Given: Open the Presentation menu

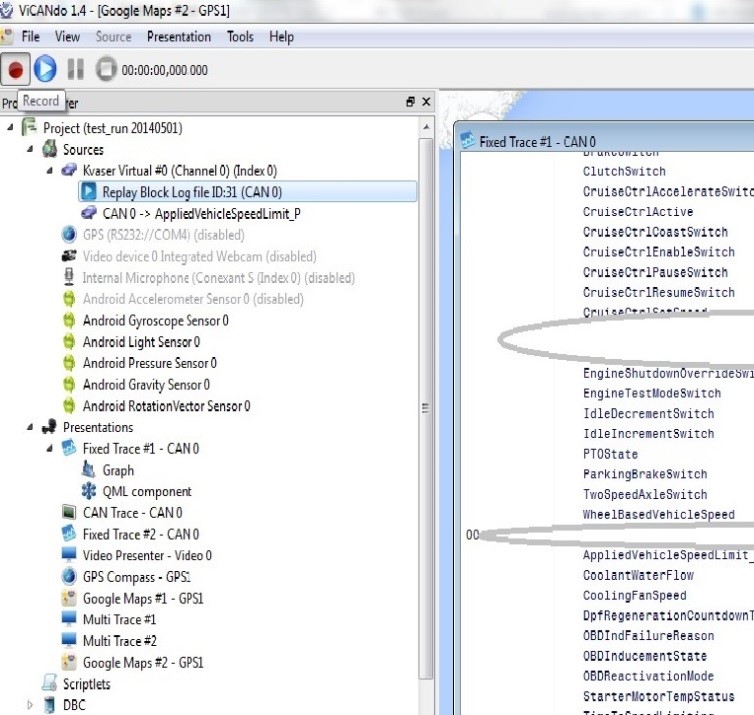Looking at the screenshot, I should tap(179, 37).
